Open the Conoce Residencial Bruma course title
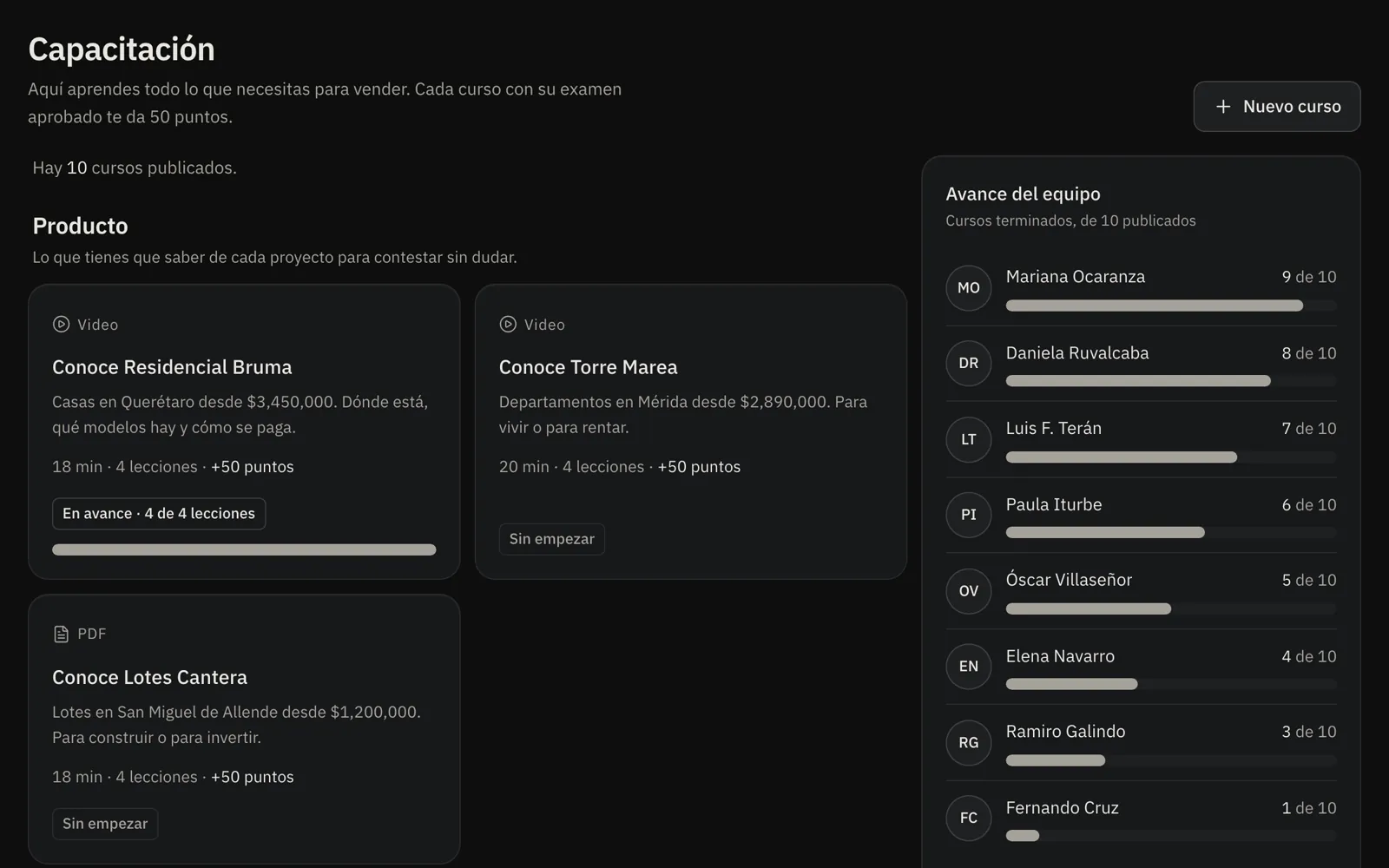 pos(172,367)
